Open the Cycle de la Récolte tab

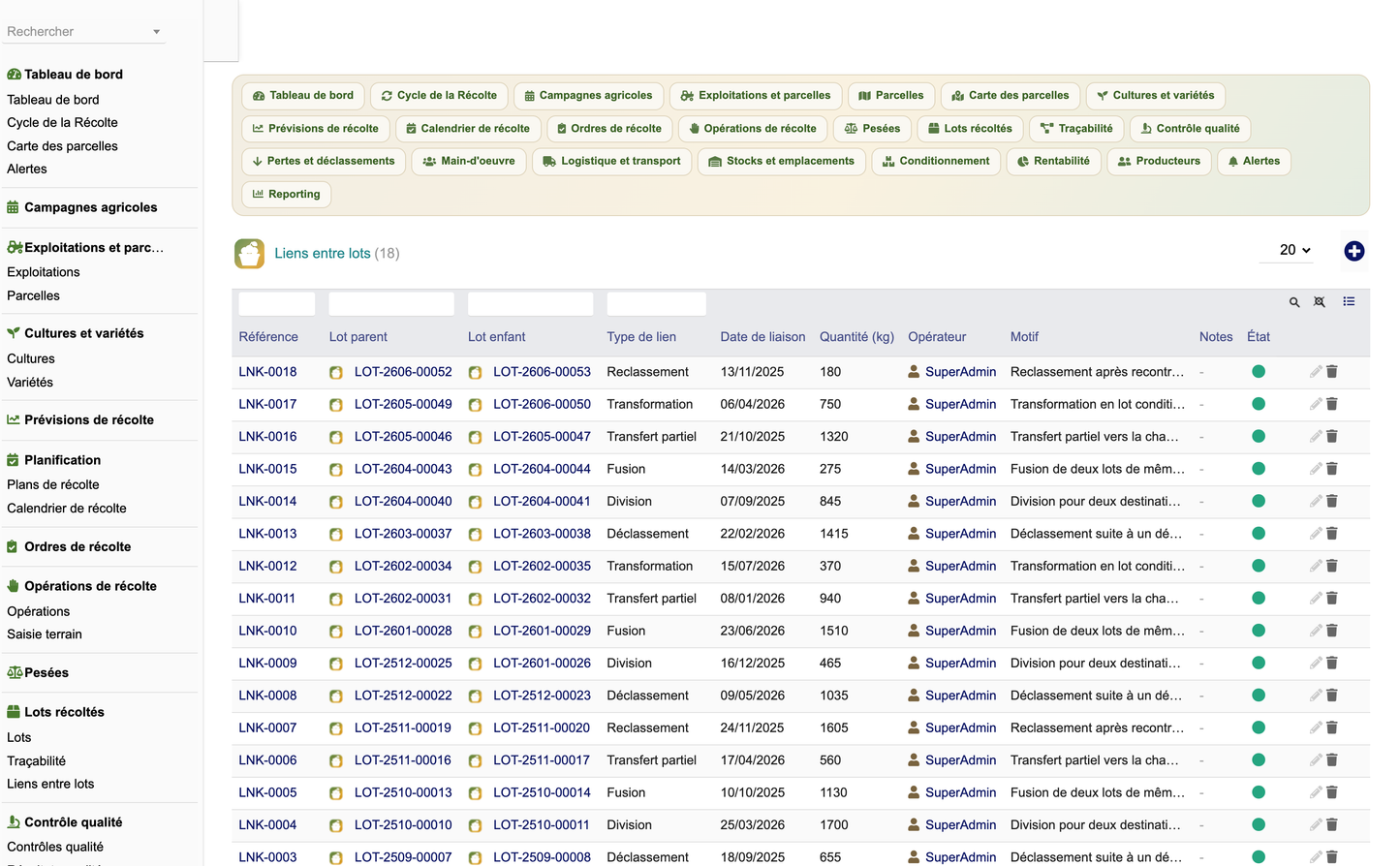pos(439,96)
